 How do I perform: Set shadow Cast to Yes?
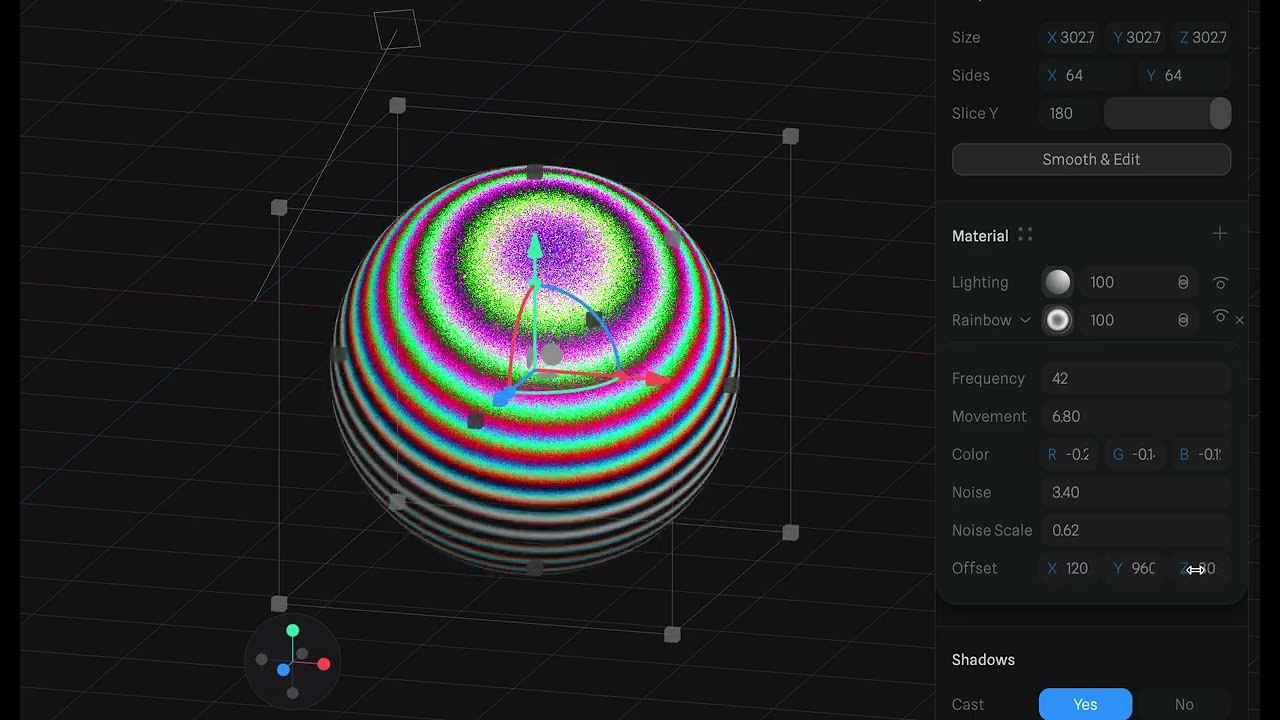[1085, 704]
